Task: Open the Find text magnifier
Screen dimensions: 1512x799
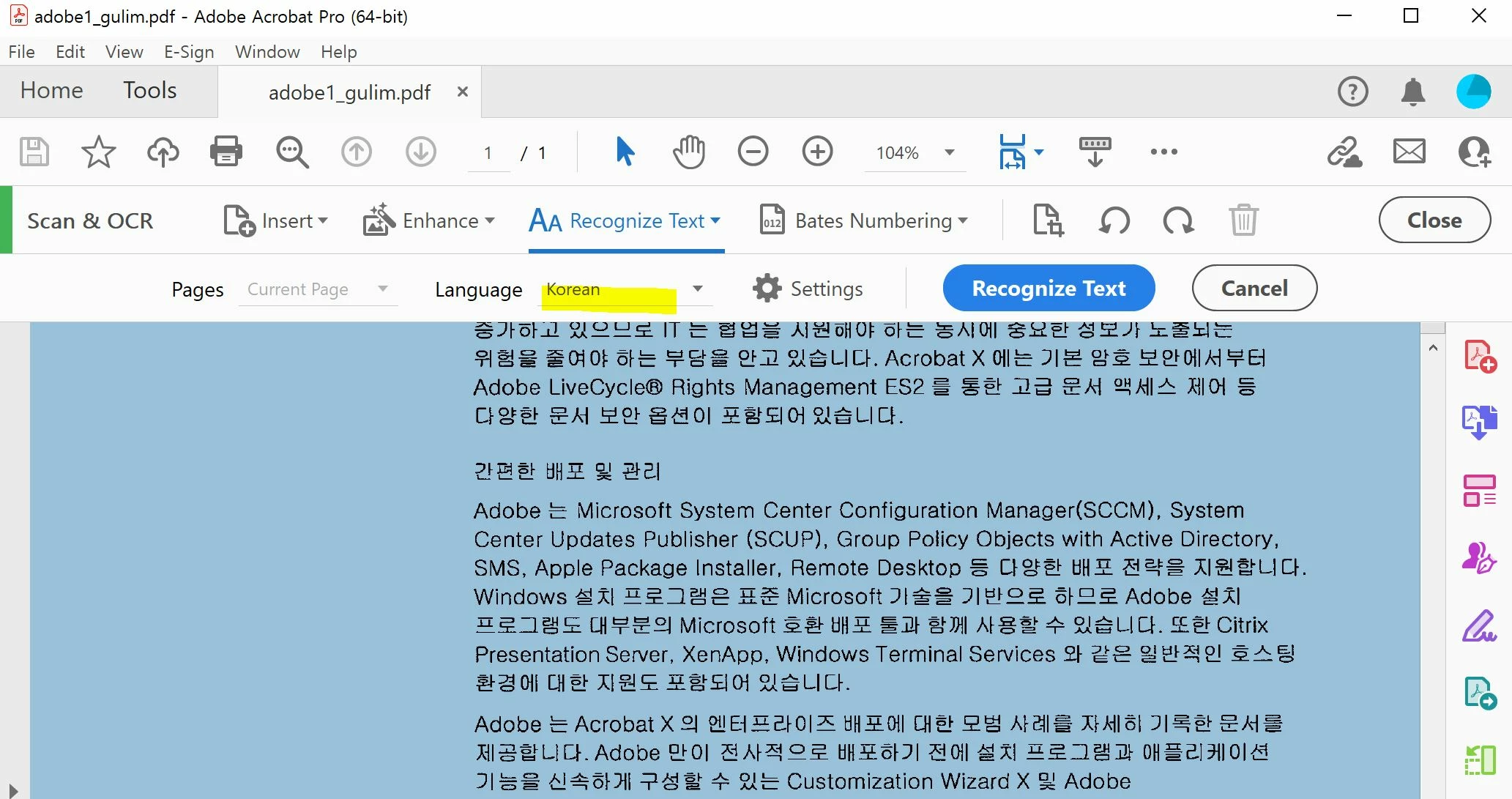Action: click(291, 152)
